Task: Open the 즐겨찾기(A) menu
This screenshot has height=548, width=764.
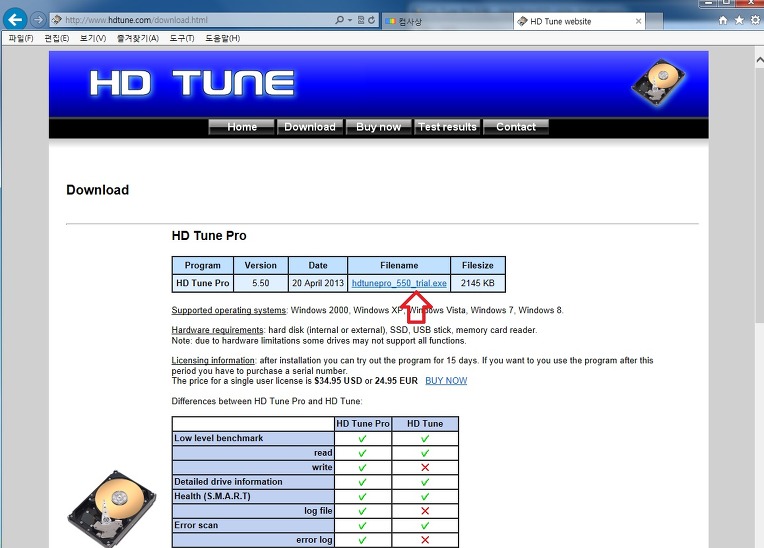Action: 138,38
